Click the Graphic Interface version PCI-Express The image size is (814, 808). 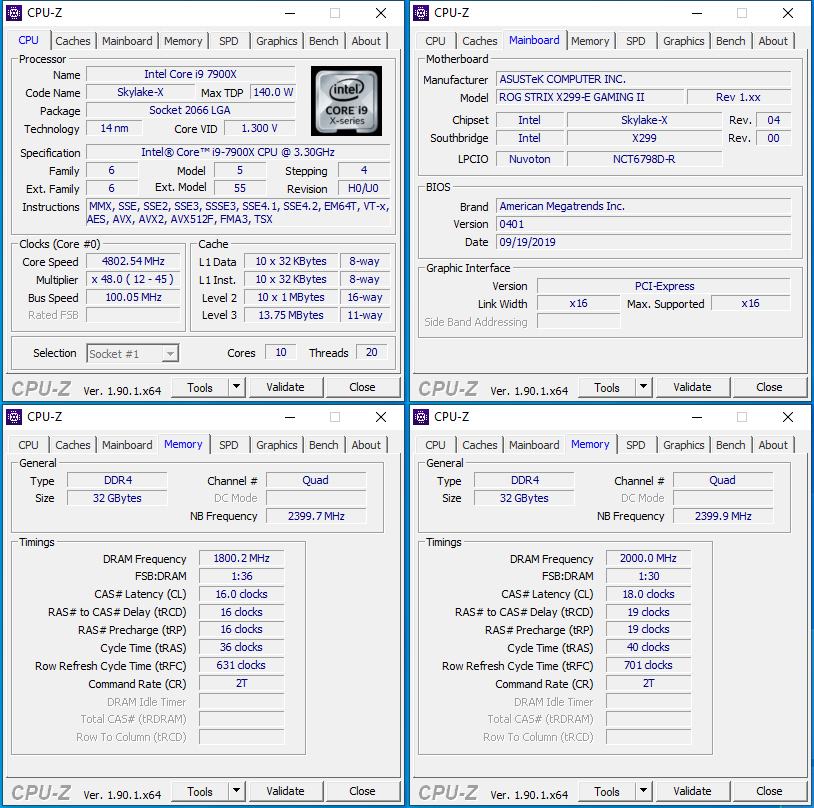[x=664, y=286]
